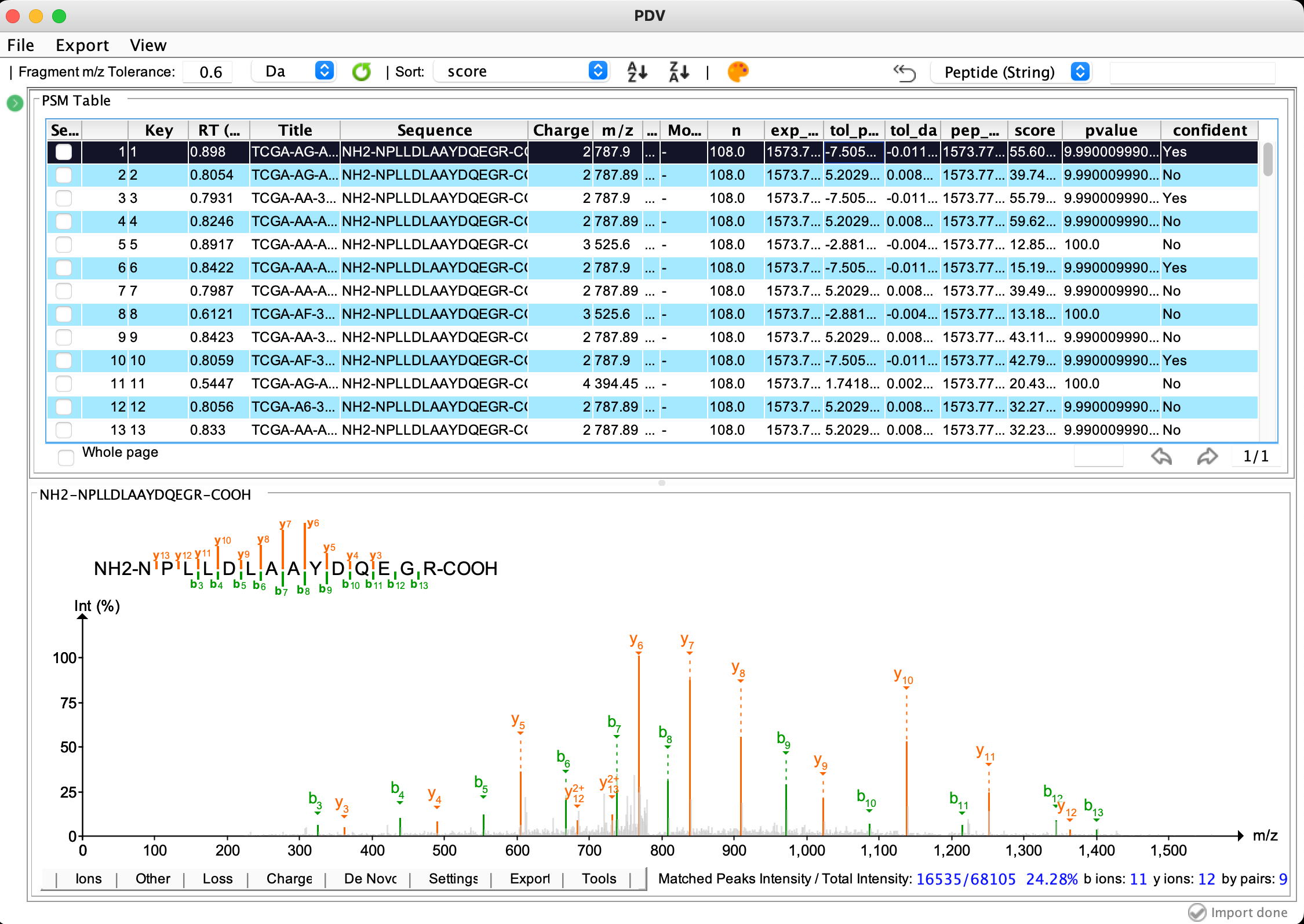Click m/z cell 394.45 in row 11

click(617, 384)
